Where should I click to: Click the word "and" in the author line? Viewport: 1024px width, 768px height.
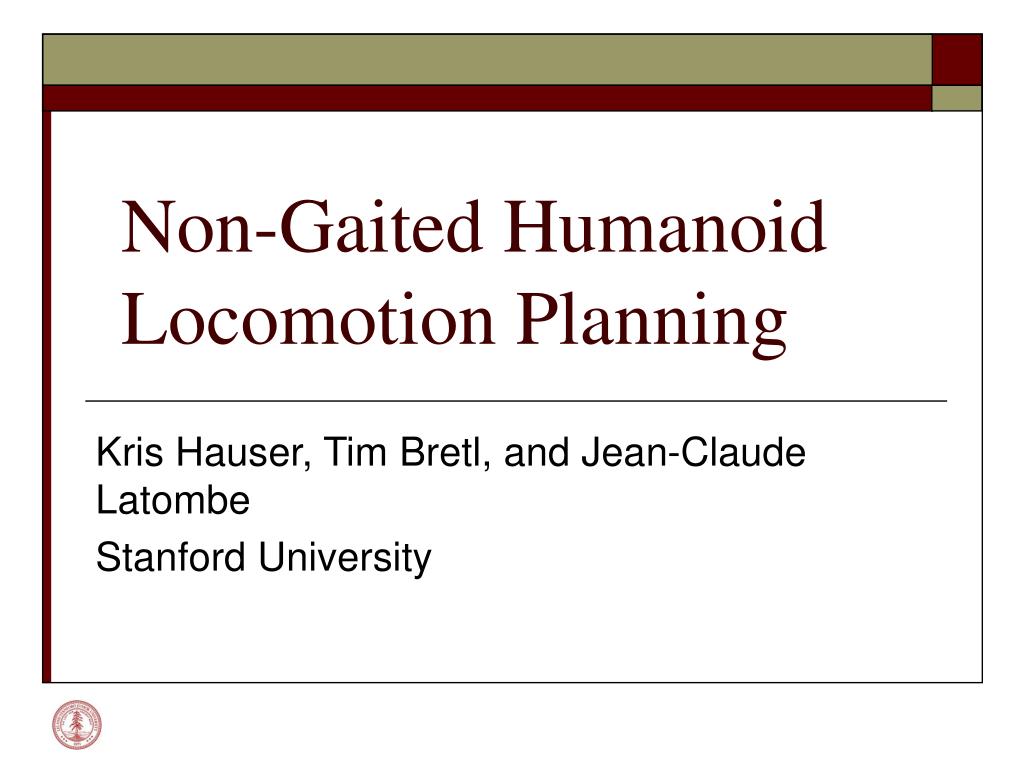(536, 452)
